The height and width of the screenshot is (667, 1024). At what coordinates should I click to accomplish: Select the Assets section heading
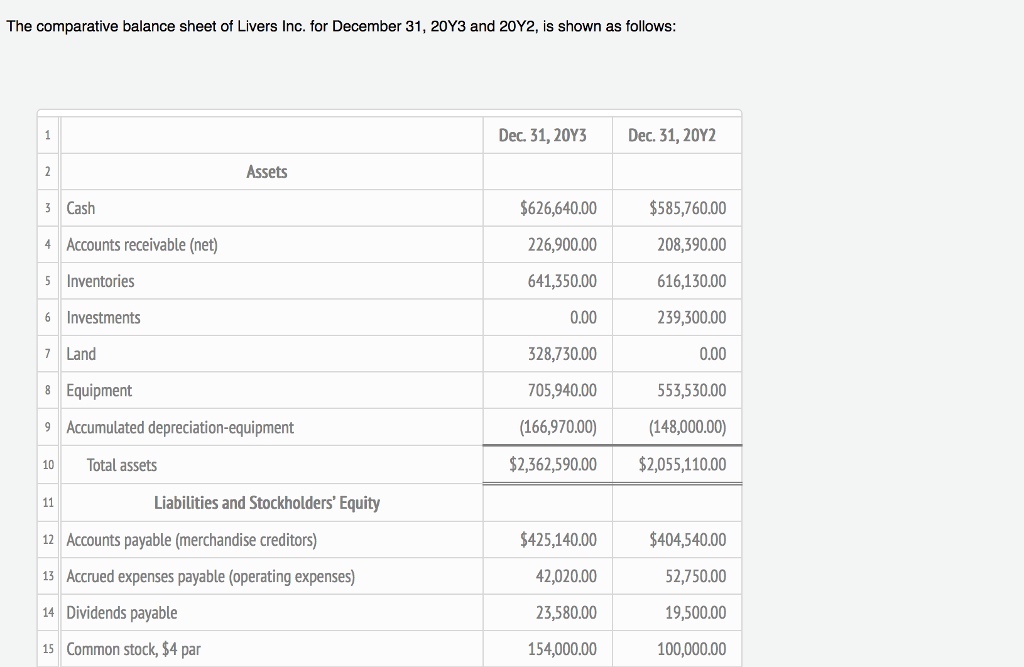tap(266, 172)
